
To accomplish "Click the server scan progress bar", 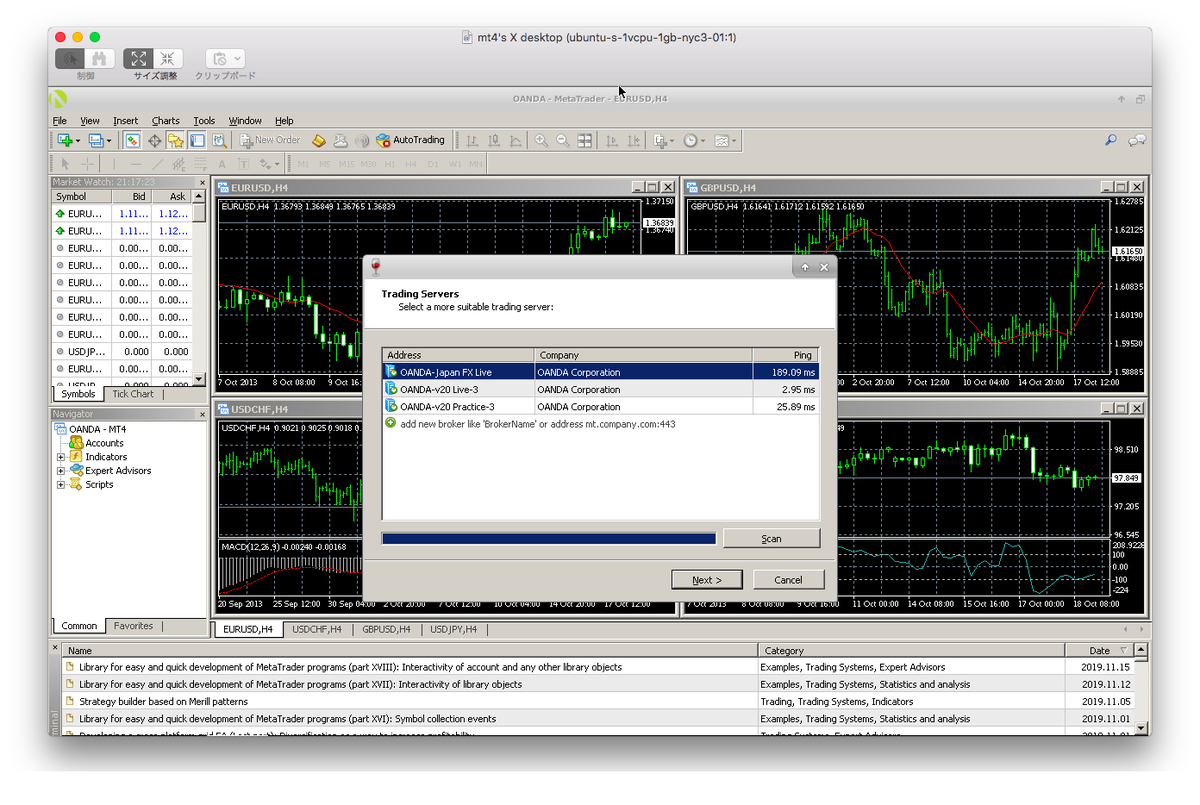I will point(549,538).
